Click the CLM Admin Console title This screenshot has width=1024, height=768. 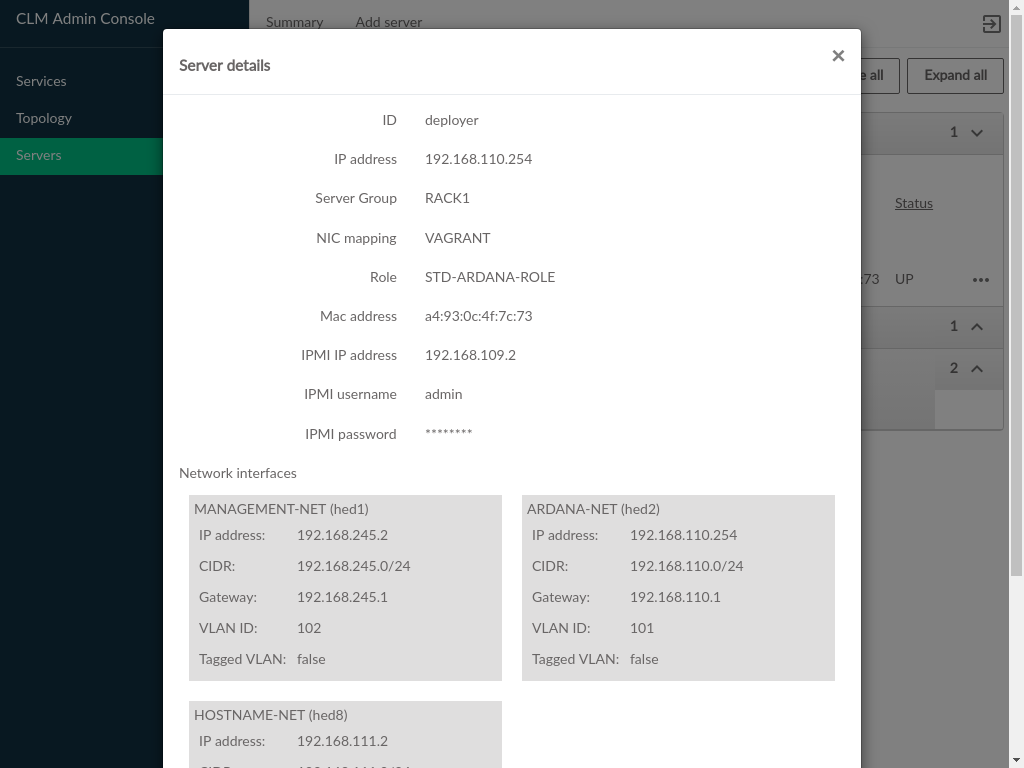85,19
